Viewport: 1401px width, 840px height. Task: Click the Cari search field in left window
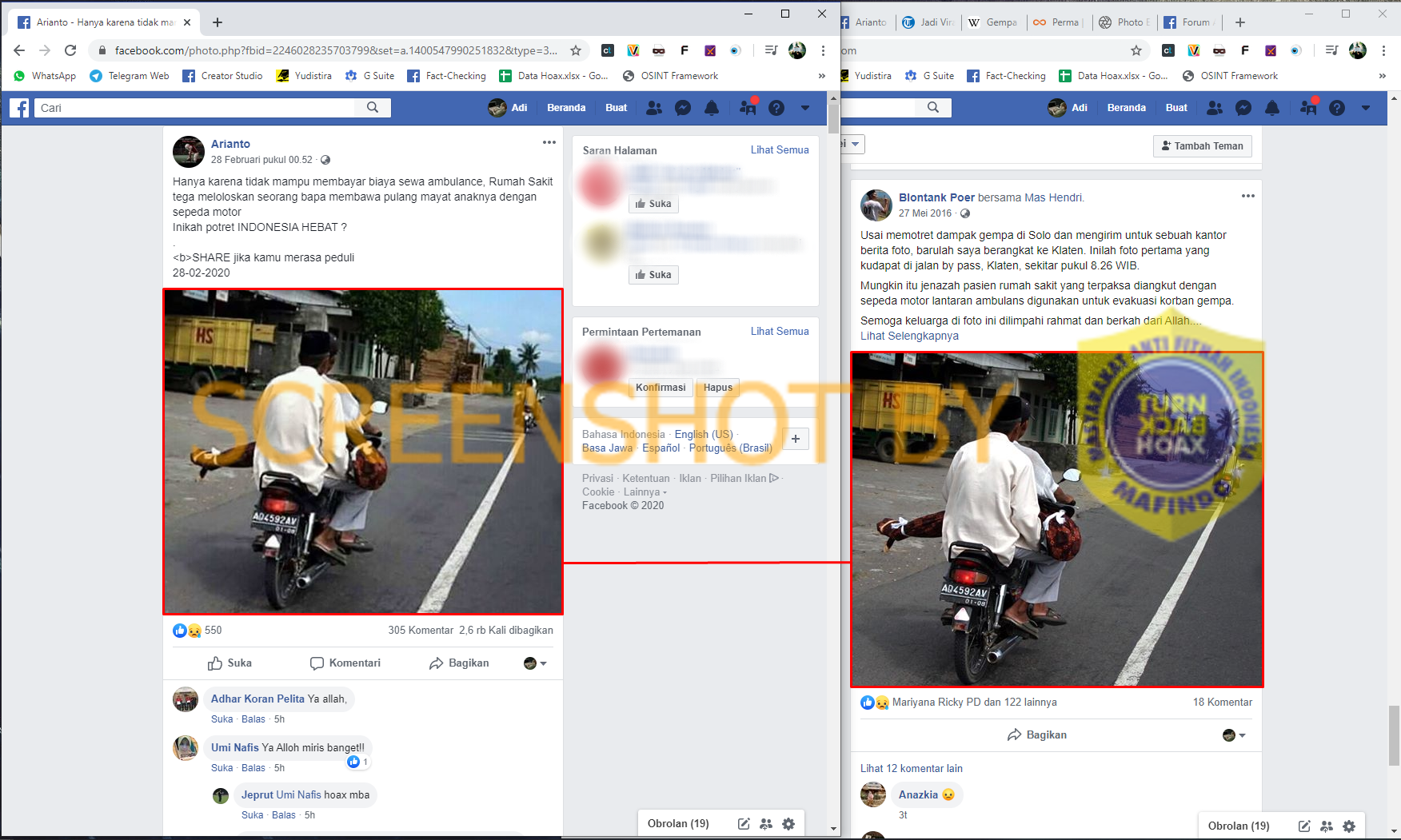pos(196,108)
